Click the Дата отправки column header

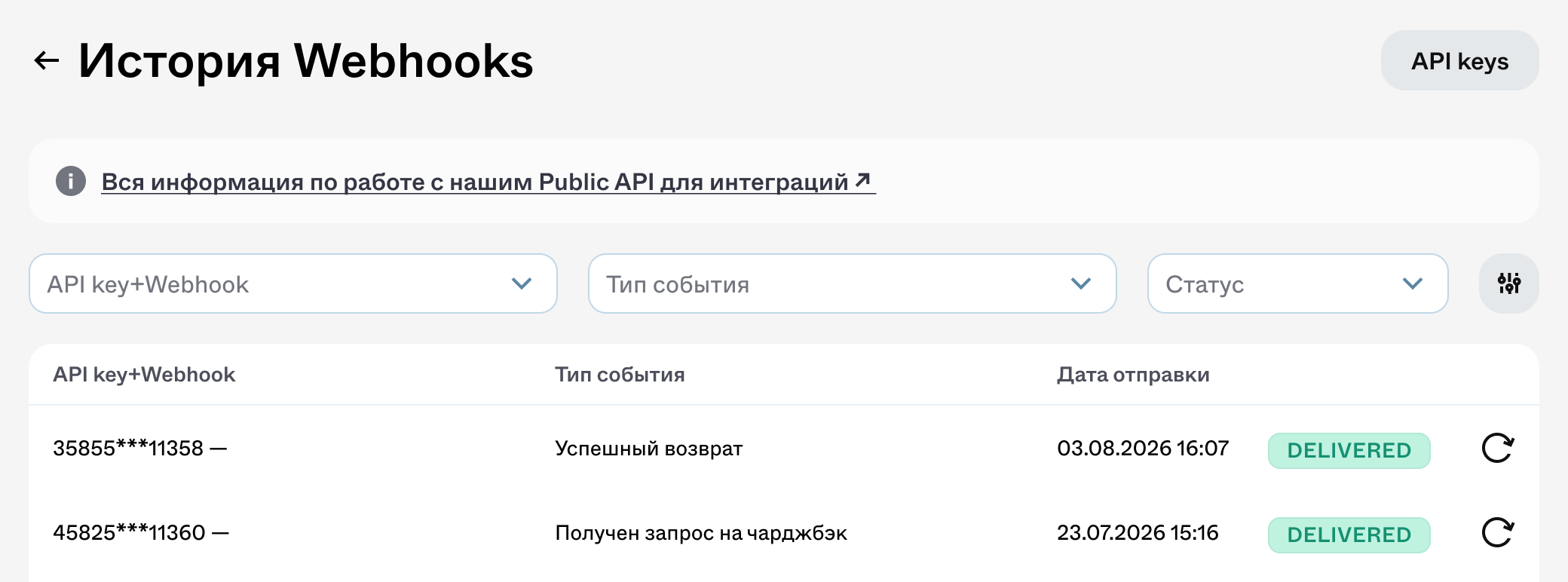(x=1133, y=375)
